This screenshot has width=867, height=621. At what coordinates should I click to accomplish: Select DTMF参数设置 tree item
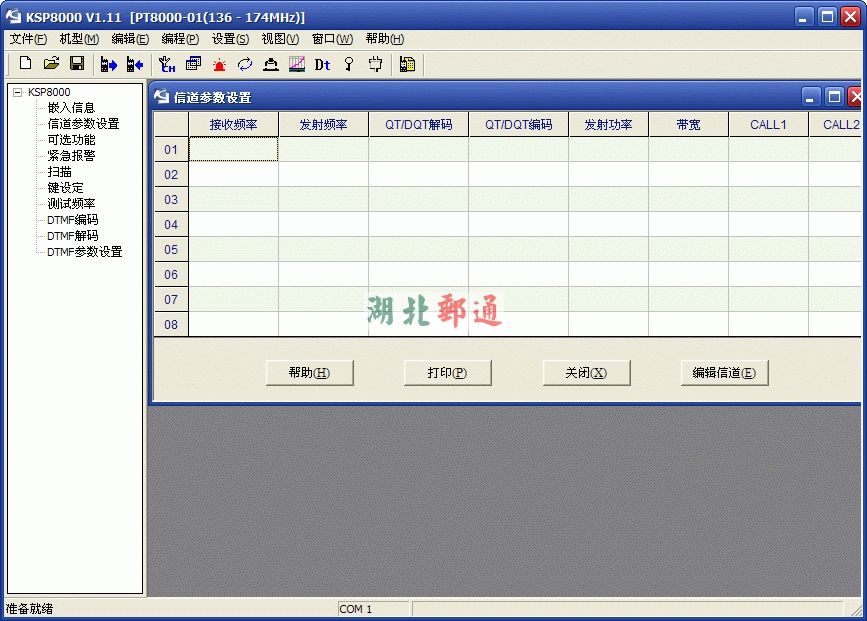coord(84,252)
